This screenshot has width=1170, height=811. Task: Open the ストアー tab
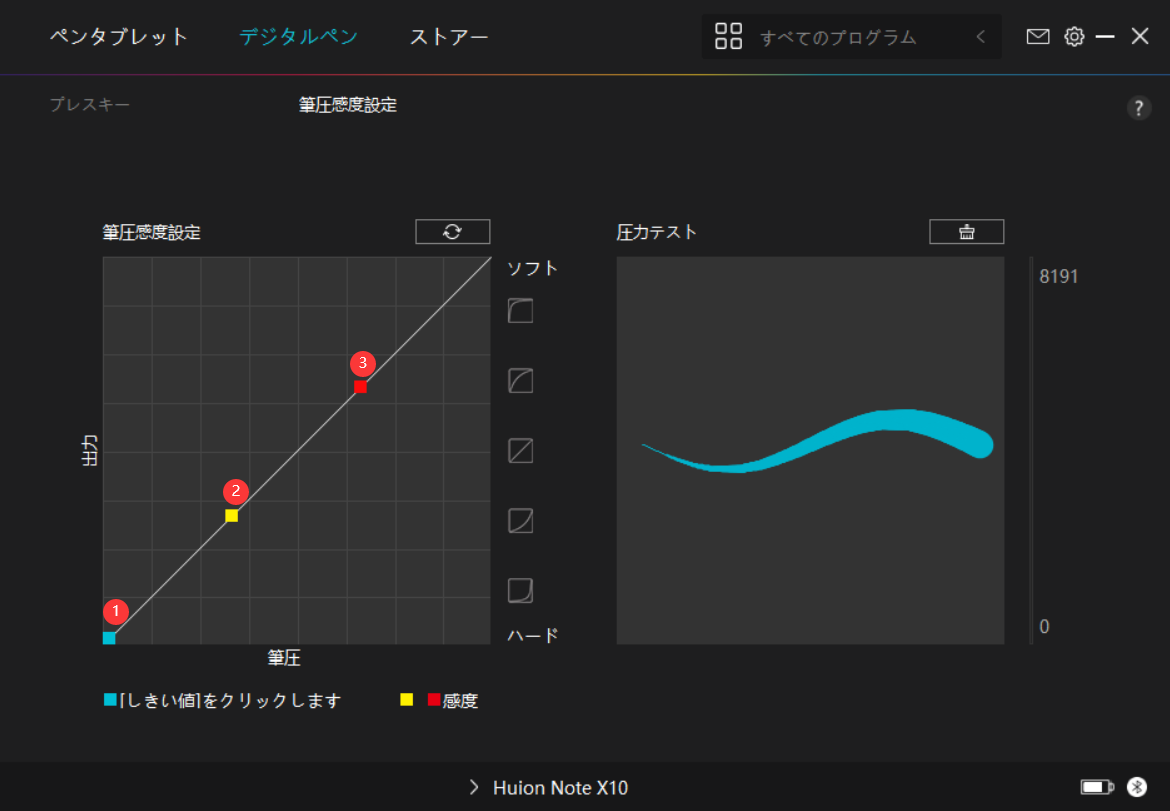(449, 38)
